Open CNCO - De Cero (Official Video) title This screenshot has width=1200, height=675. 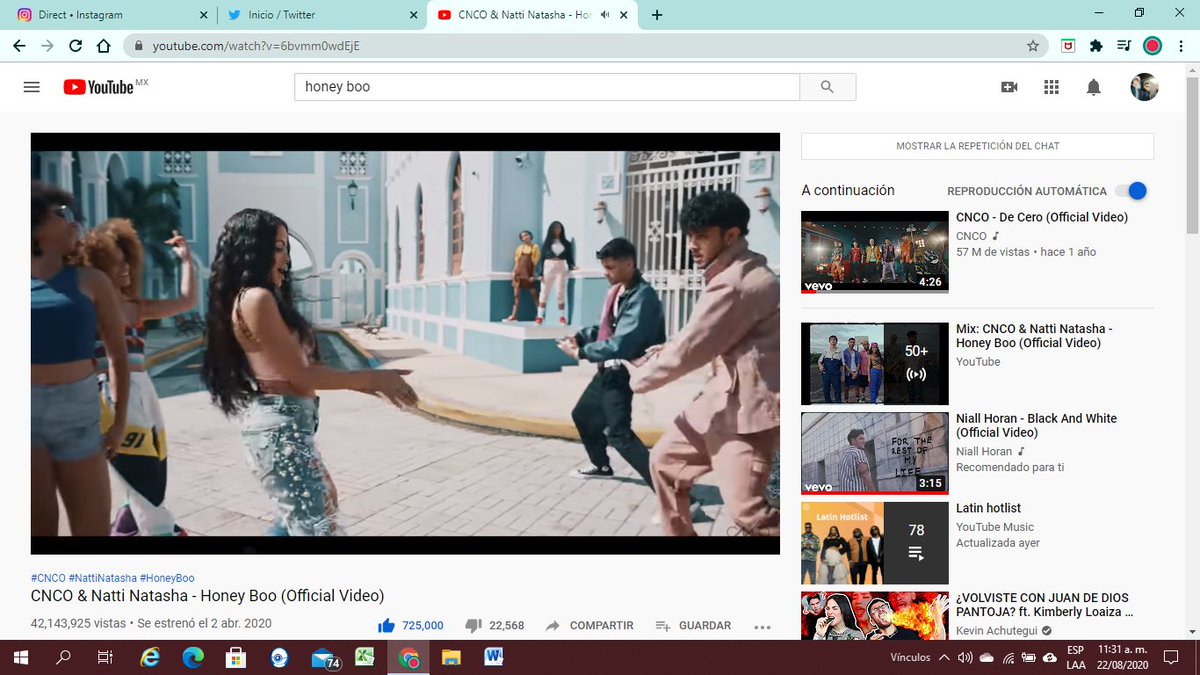click(x=1042, y=217)
